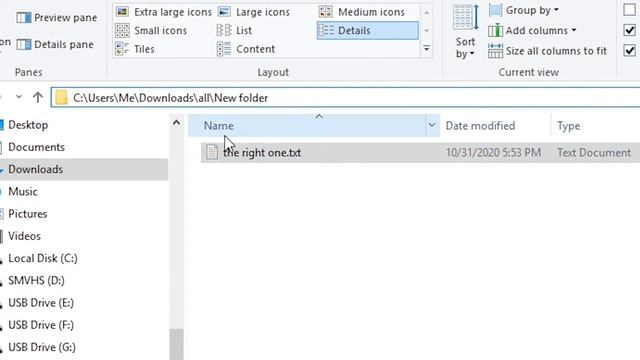Screen dimensions: 640x360
Task: Toggle the Details pane
Action: point(55,44)
